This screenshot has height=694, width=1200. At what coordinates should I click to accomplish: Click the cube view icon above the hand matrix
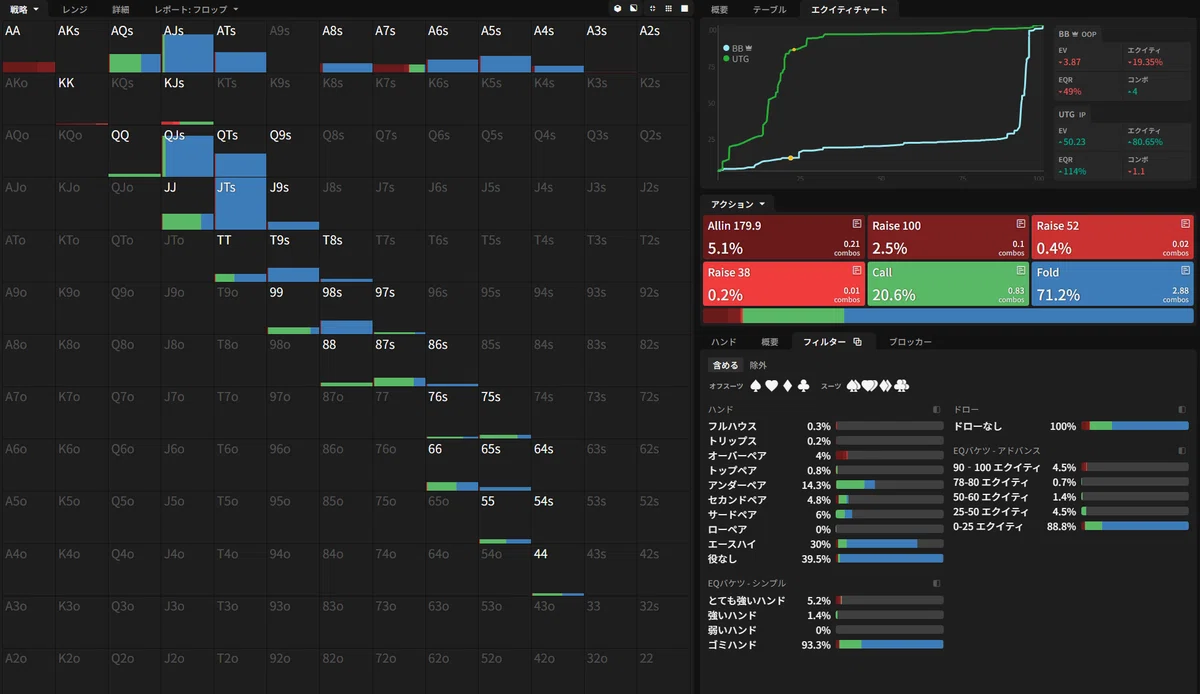619,8
